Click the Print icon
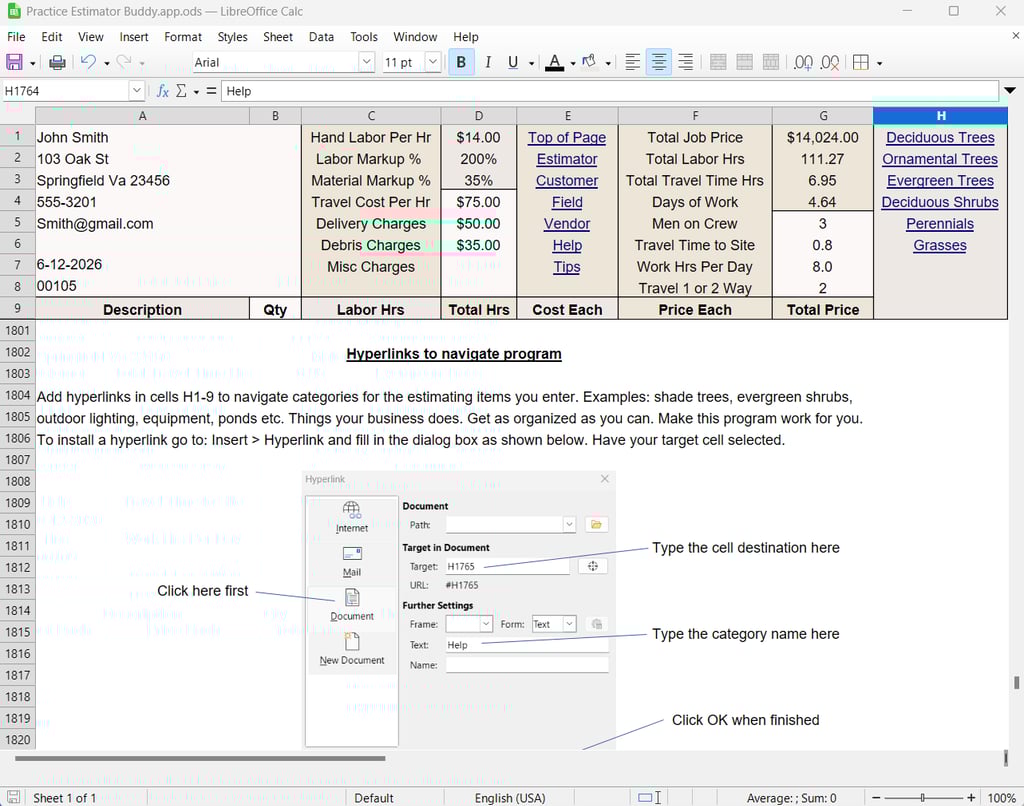This screenshot has height=806, width=1024. pos(57,61)
